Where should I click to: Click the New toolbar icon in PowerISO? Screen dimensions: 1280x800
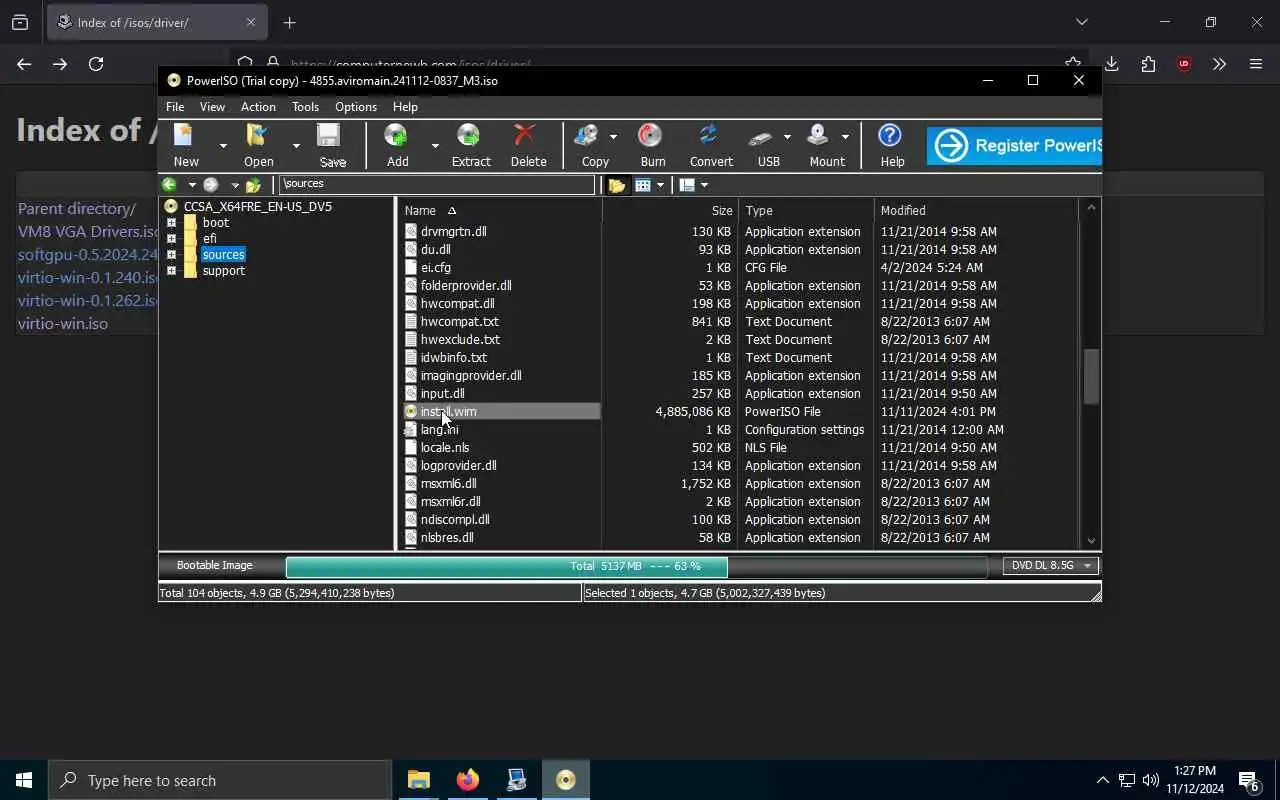[185, 145]
